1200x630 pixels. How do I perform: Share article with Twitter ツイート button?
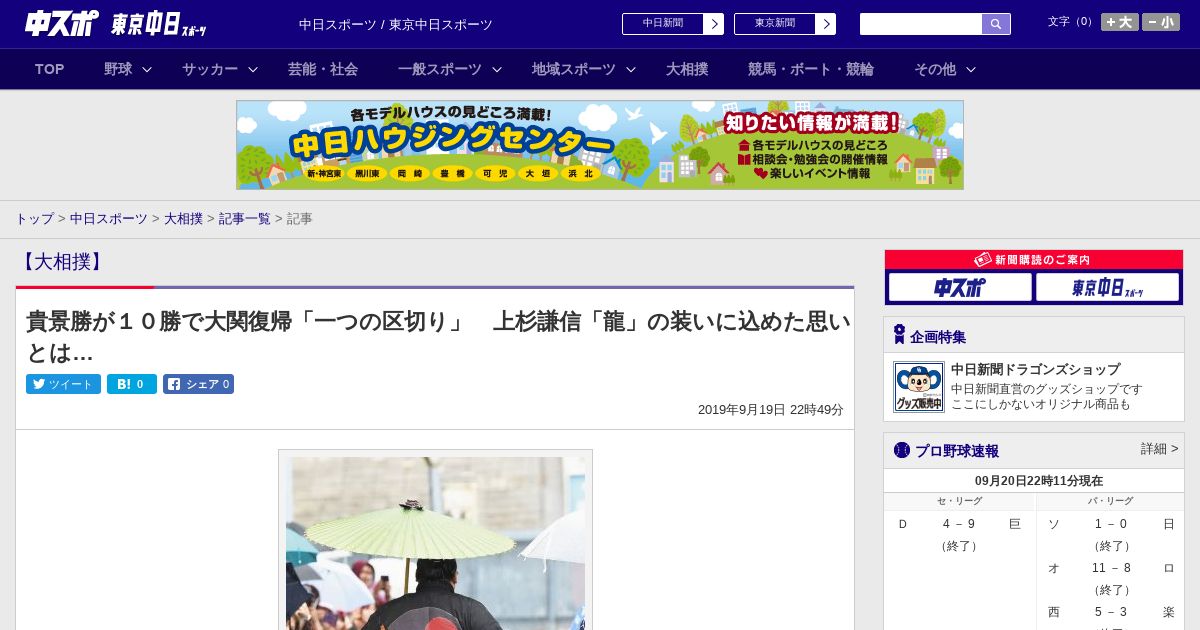click(x=63, y=384)
